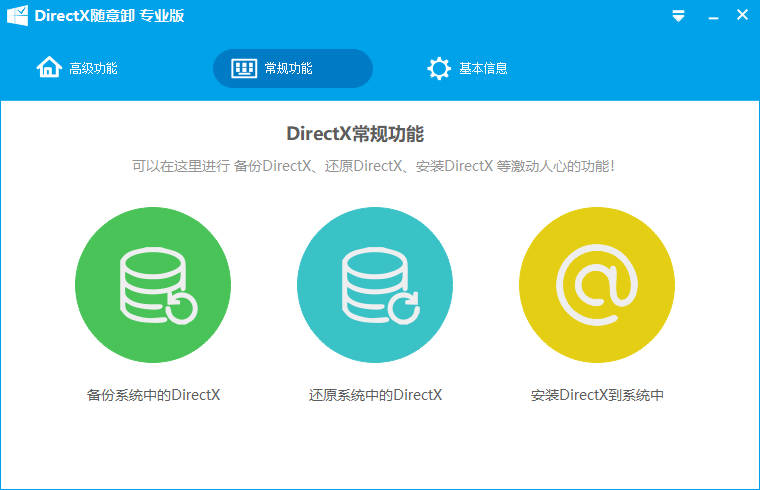Minimize the DirectX随意卸 window
The width and height of the screenshot is (760, 490).
711,16
